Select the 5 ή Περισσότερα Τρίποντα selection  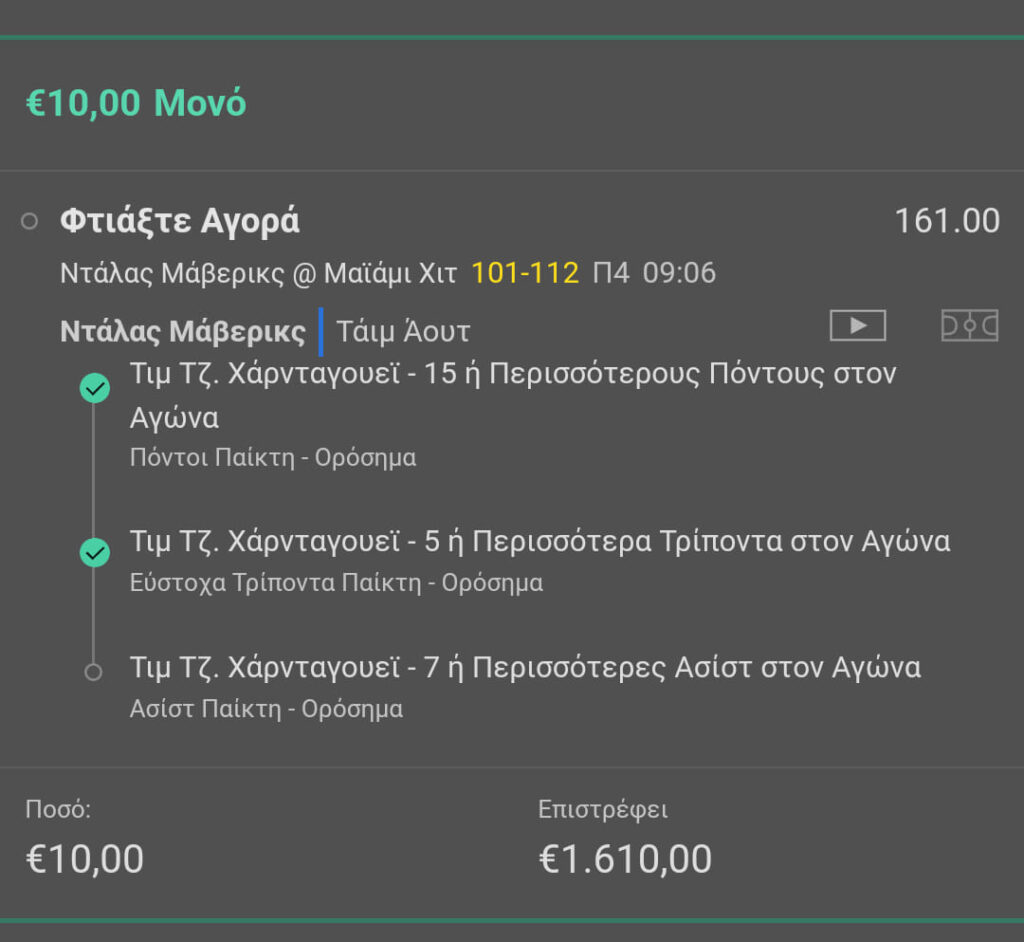(x=540, y=542)
